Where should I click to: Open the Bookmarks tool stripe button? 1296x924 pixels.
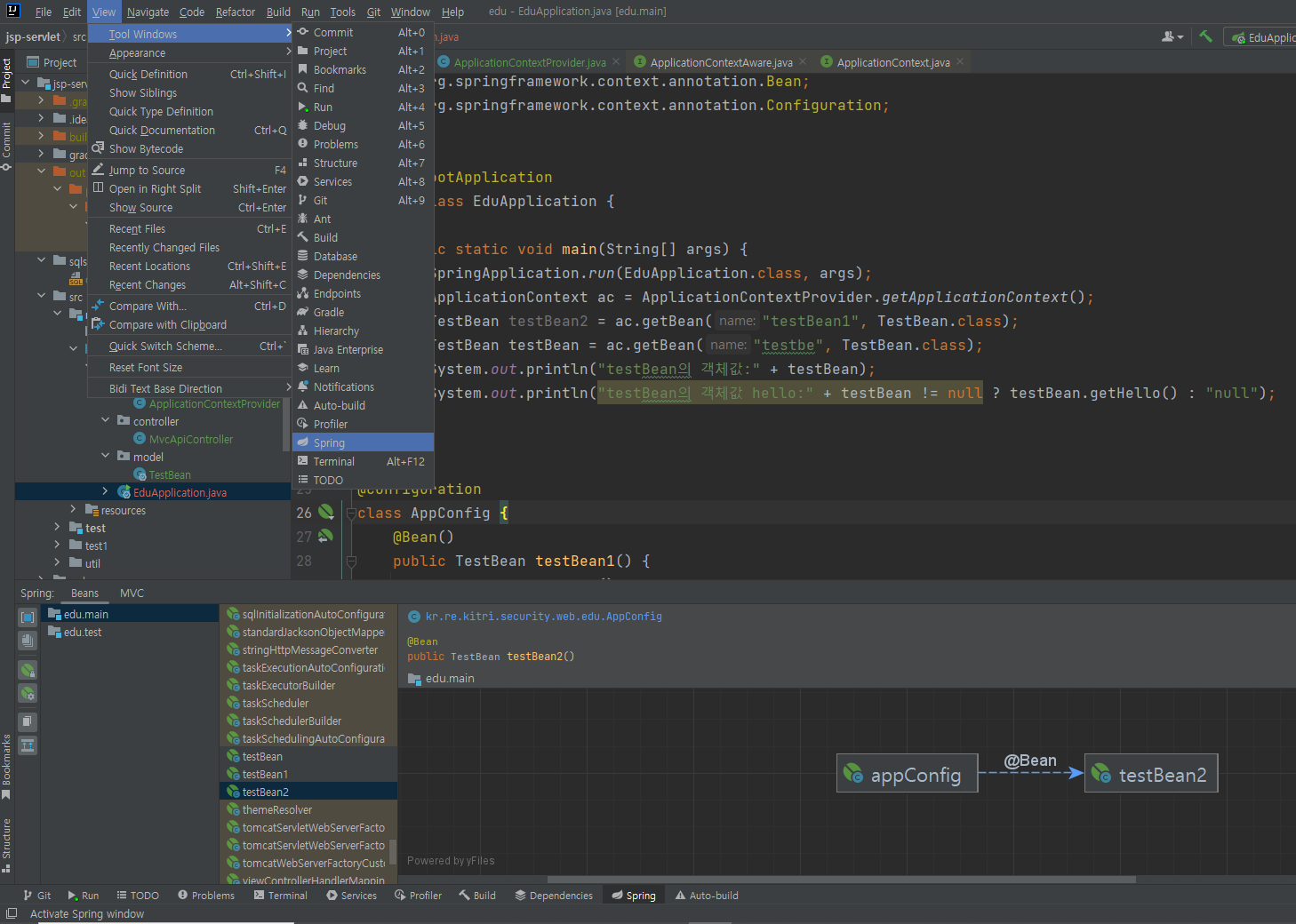6,766
